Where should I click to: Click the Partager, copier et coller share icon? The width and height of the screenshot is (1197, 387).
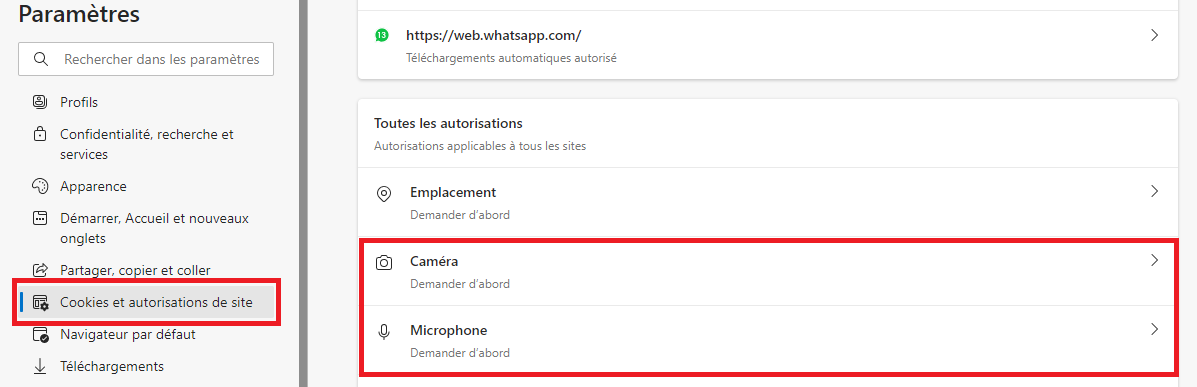click(40, 270)
